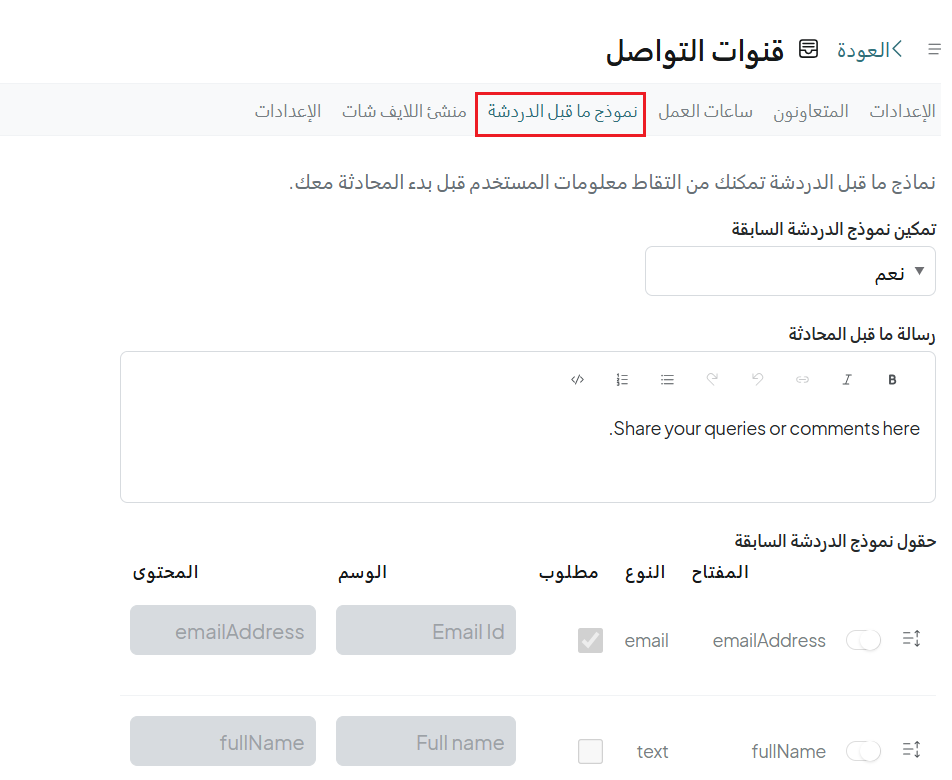Image resolution: width=952 pixels, height=780 pixels.
Task: Click the redo icon in editor
Action: (x=712, y=380)
